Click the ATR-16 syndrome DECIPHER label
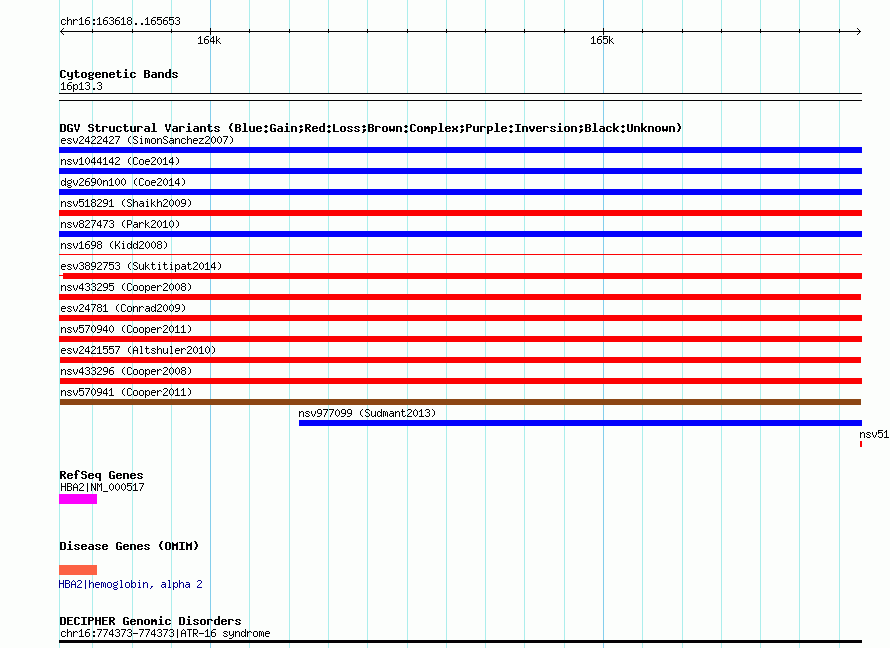This screenshot has height=648, width=890. click(x=165, y=633)
